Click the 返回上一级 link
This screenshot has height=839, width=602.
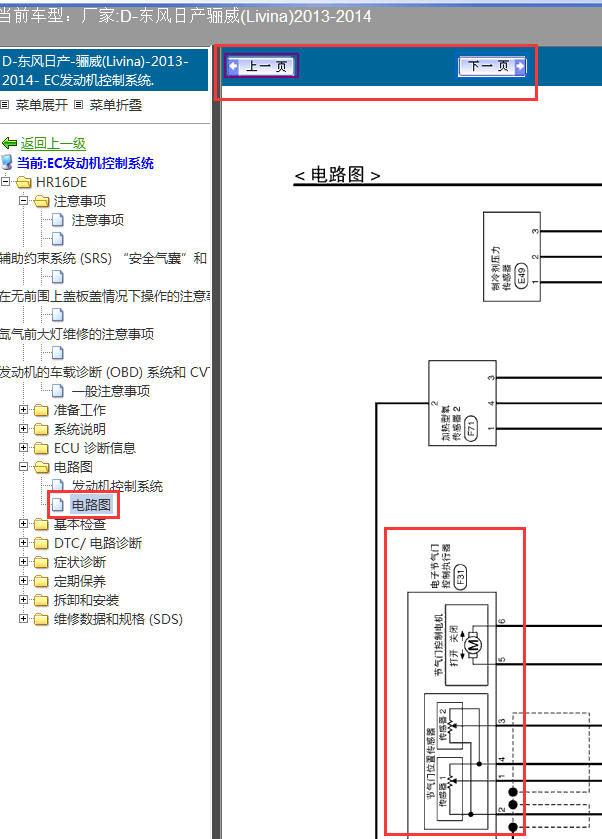[53, 143]
